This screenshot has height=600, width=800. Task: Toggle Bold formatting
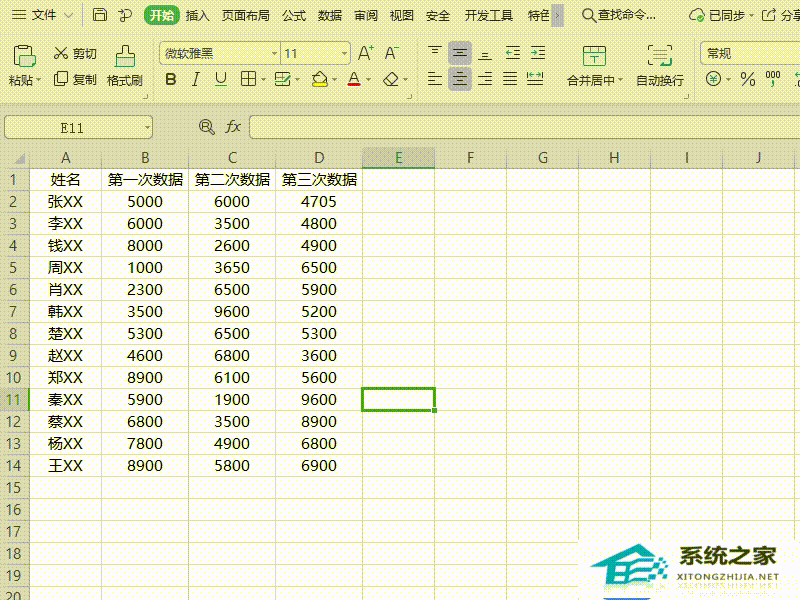(x=171, y=79)
